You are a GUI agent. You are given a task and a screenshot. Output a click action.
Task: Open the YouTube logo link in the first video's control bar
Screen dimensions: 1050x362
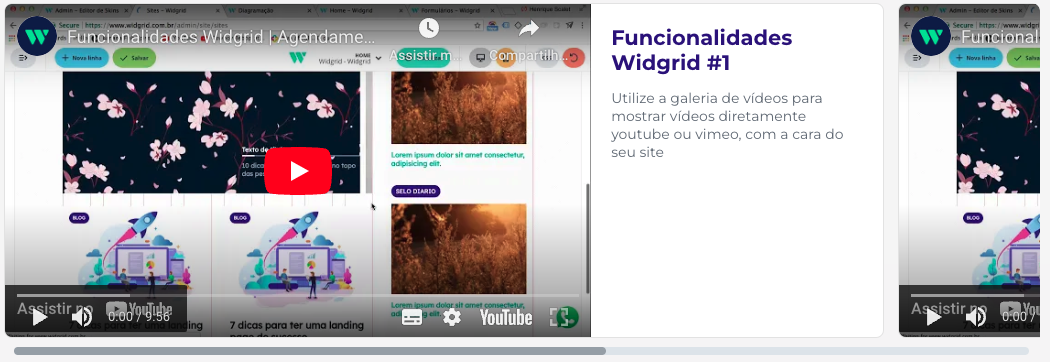point(506,317)
